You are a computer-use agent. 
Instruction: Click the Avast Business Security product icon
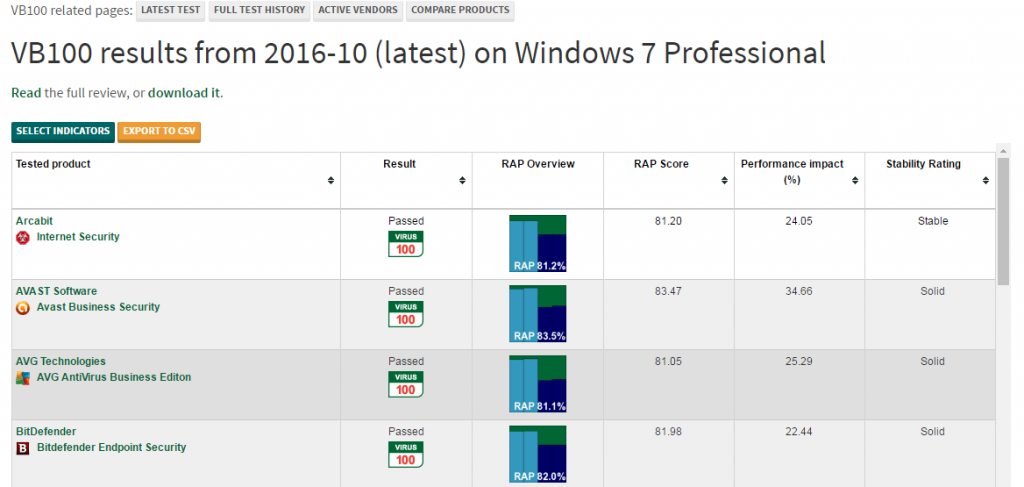coord(23,307)
